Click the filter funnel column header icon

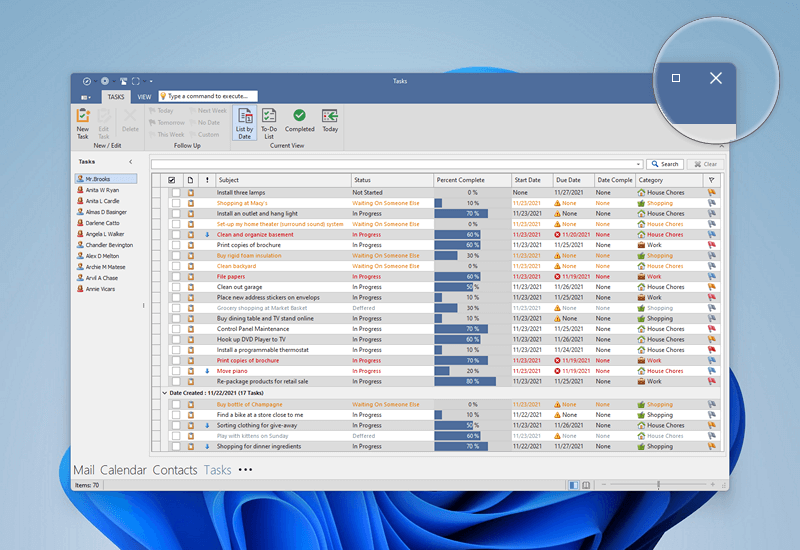click(712, 180)
